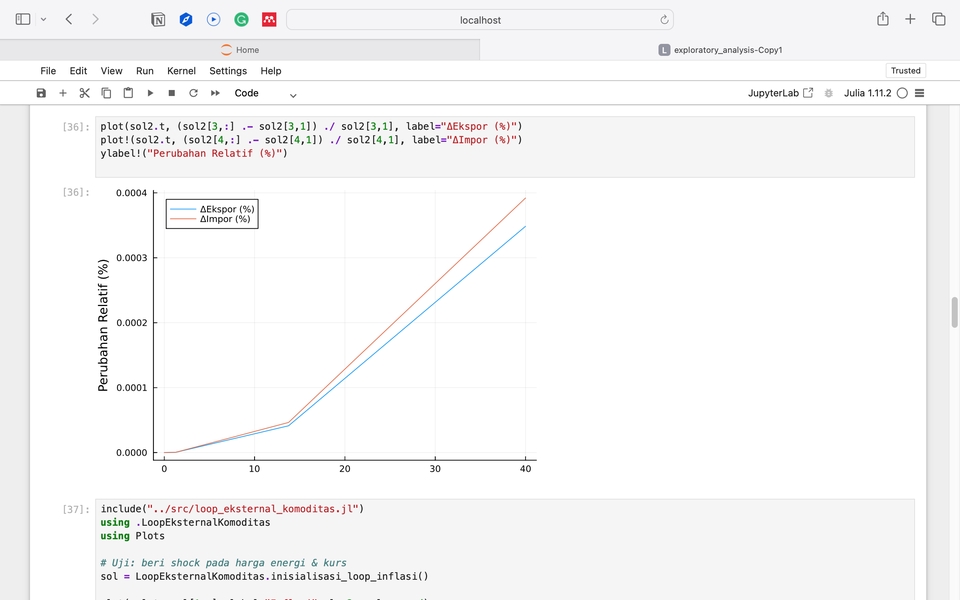The image size is (960, 600).
Task: Open notebook in JupyterLab link
Action: coord(780,93)
